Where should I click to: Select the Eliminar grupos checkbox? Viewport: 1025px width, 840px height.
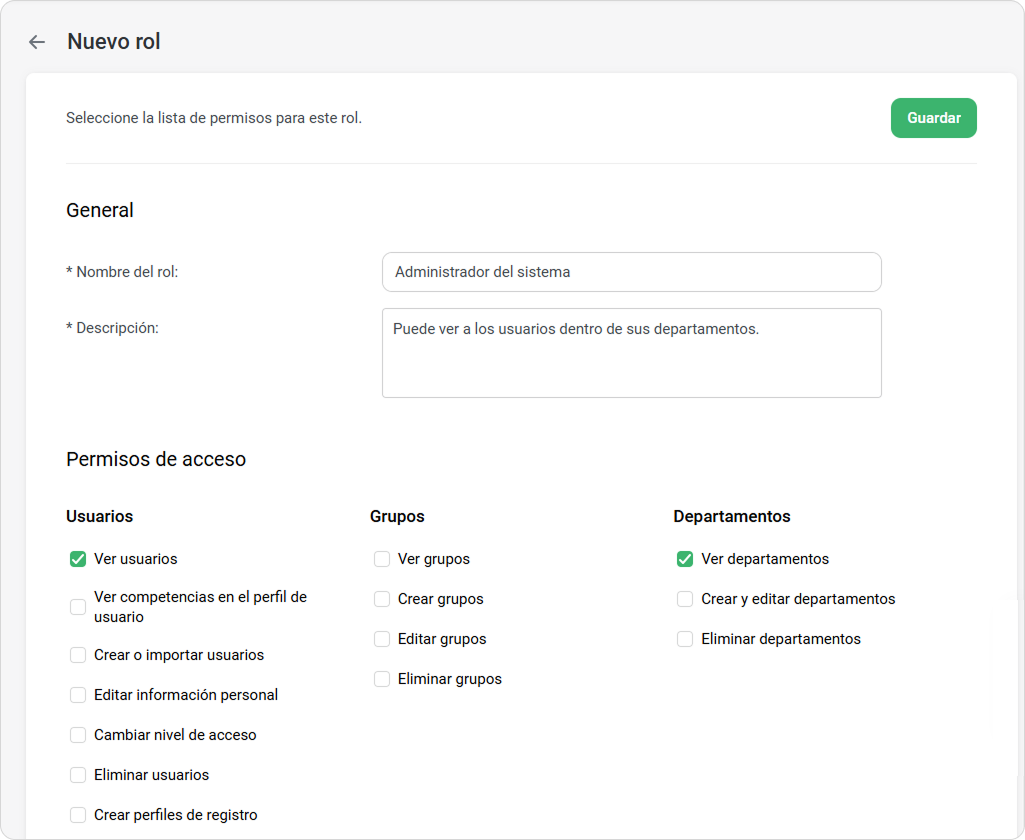coord(382,679)
